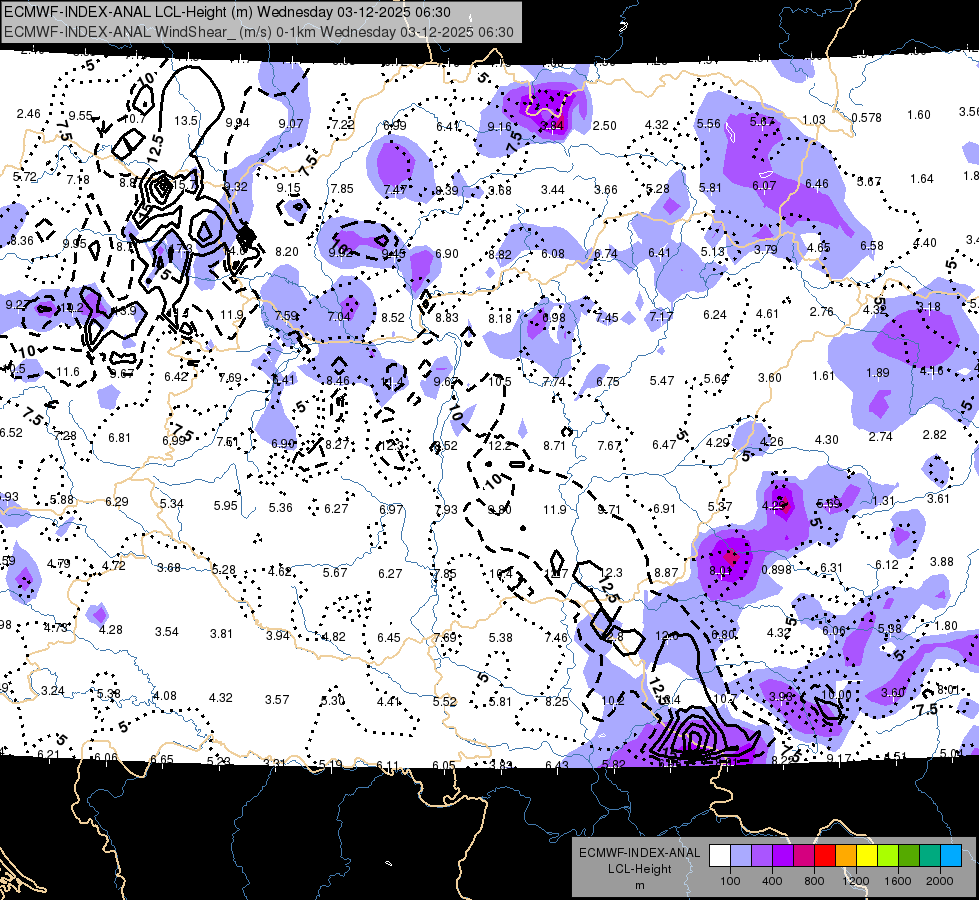This screenshot has height=900, width=979.
Task: Click the map value 5.52
Action: 445,702
